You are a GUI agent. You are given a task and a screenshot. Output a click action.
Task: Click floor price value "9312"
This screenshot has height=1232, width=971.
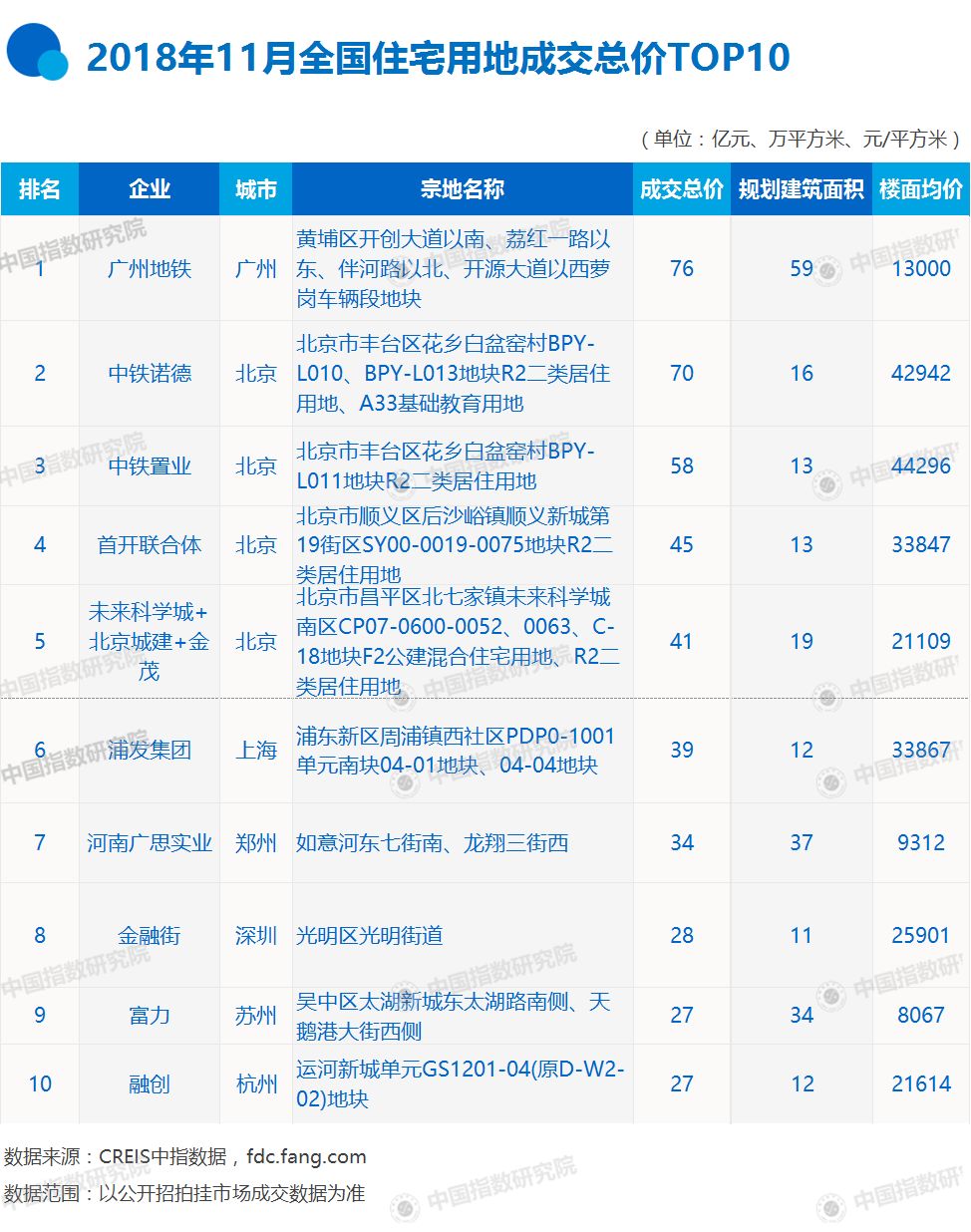click(x=921, y=843)
